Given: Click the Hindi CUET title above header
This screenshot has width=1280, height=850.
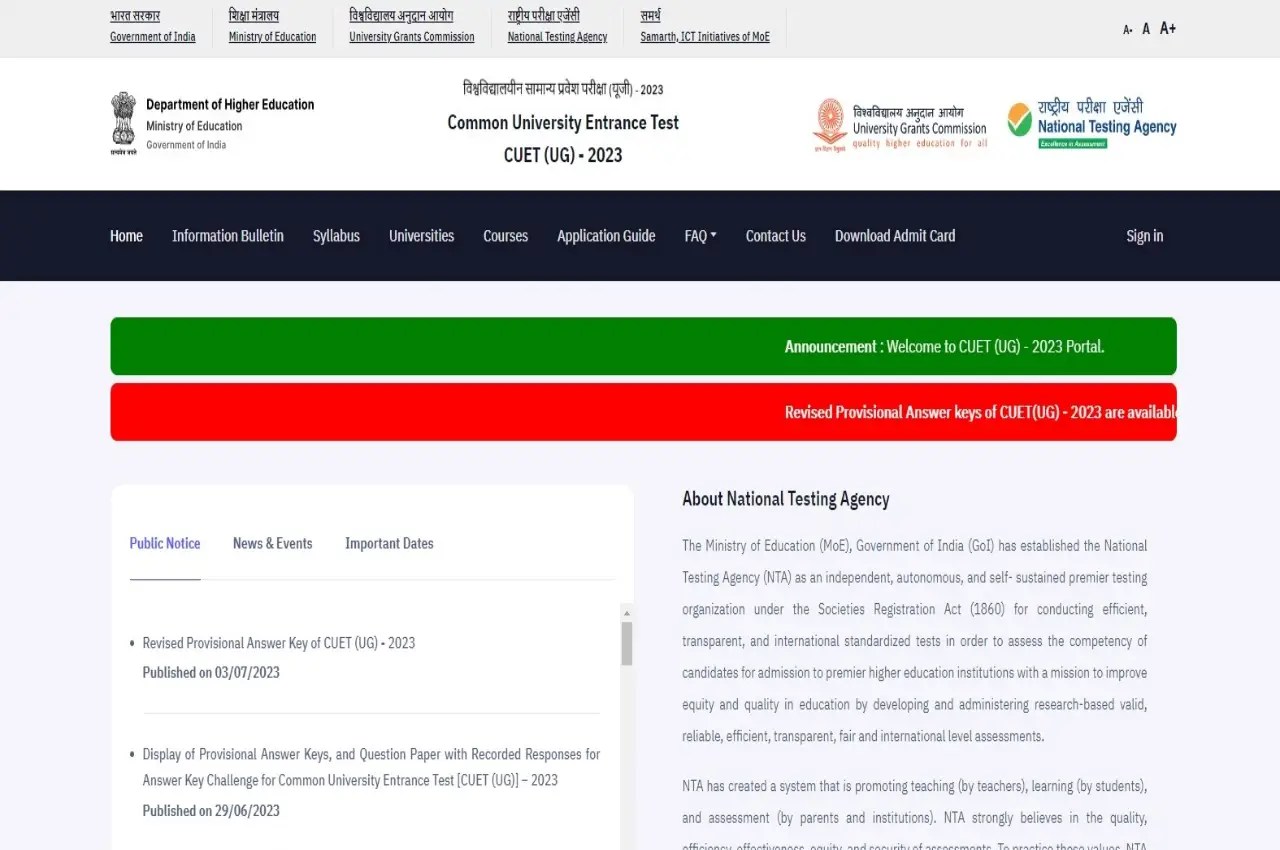Looking at the screenshot, I should tap(563, 89).
